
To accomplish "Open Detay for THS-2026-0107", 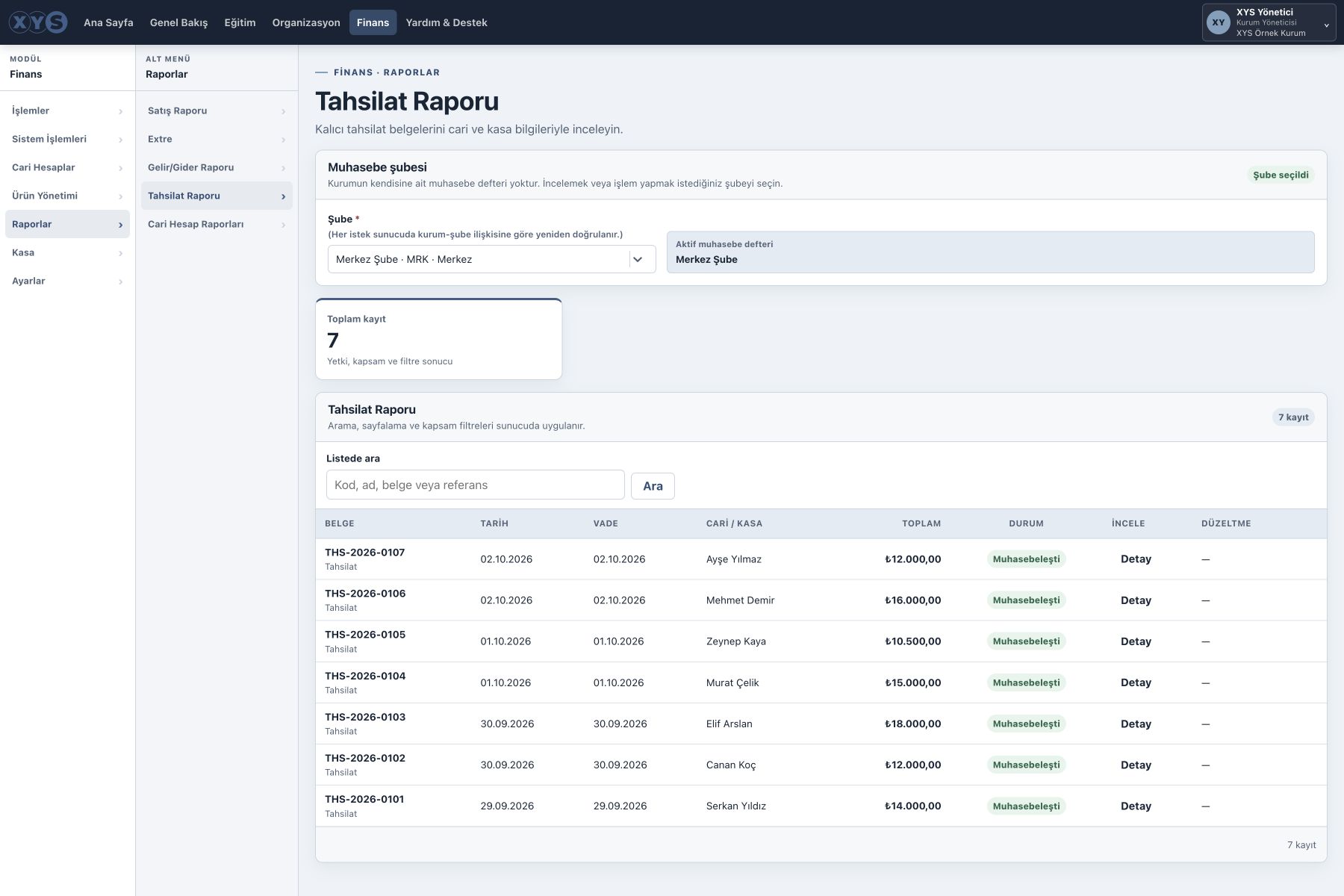I will 1136,559.
